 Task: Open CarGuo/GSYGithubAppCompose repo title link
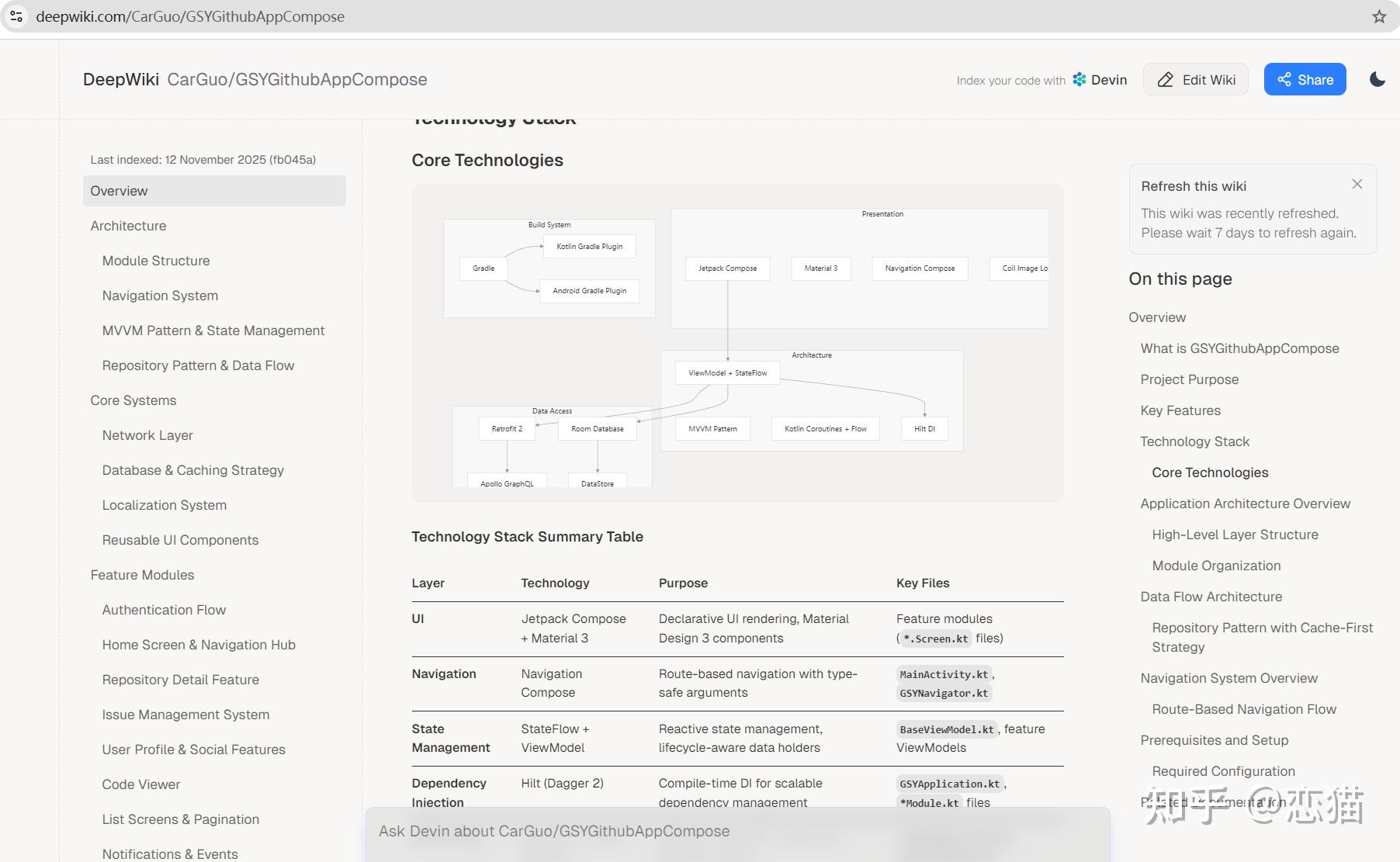(x=297, y=79)
